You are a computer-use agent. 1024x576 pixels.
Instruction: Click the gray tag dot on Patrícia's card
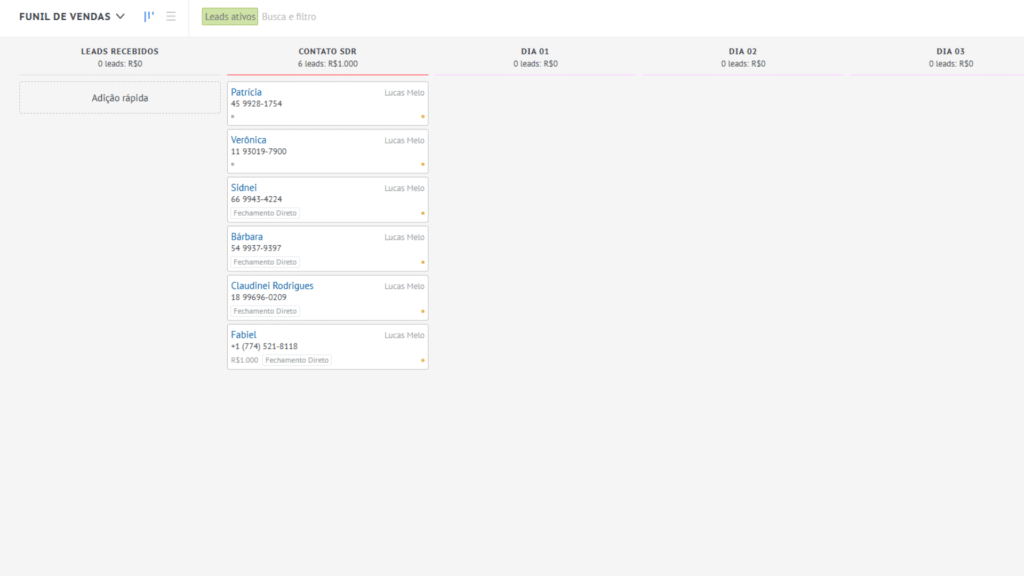click(233, 116)
